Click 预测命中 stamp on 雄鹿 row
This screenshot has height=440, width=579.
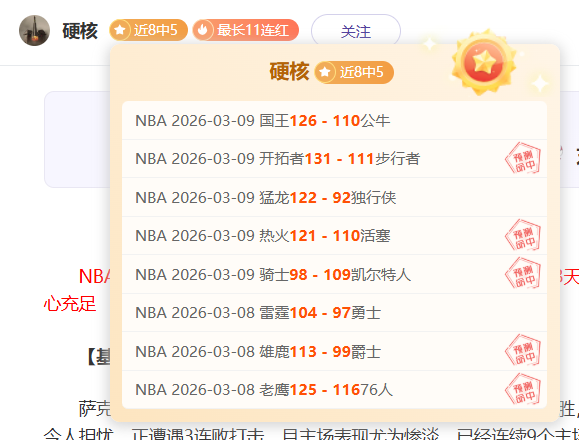pos(523,350)
